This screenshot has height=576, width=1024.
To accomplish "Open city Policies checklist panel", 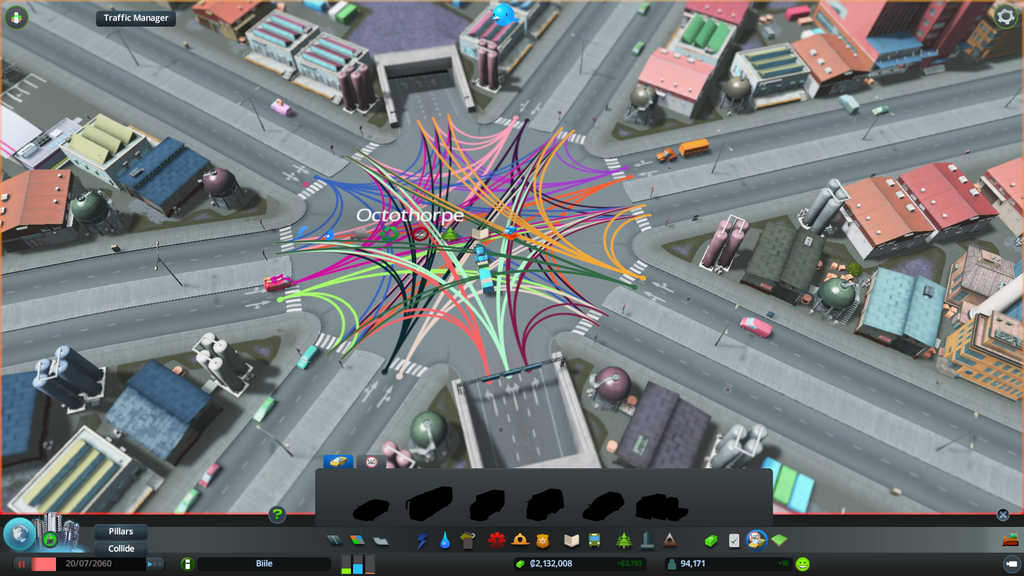I will [x=734, y=540].
